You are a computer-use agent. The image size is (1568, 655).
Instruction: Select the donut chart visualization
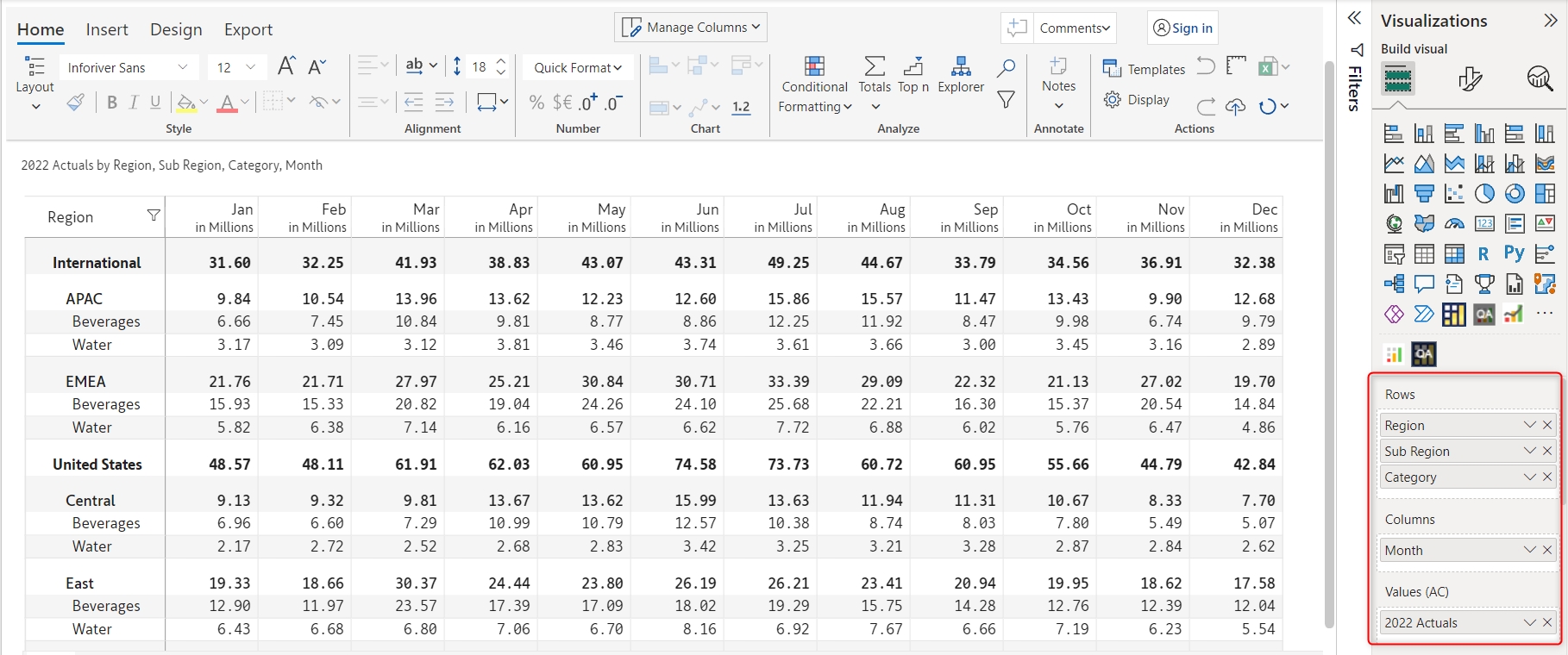[1515, 194]
